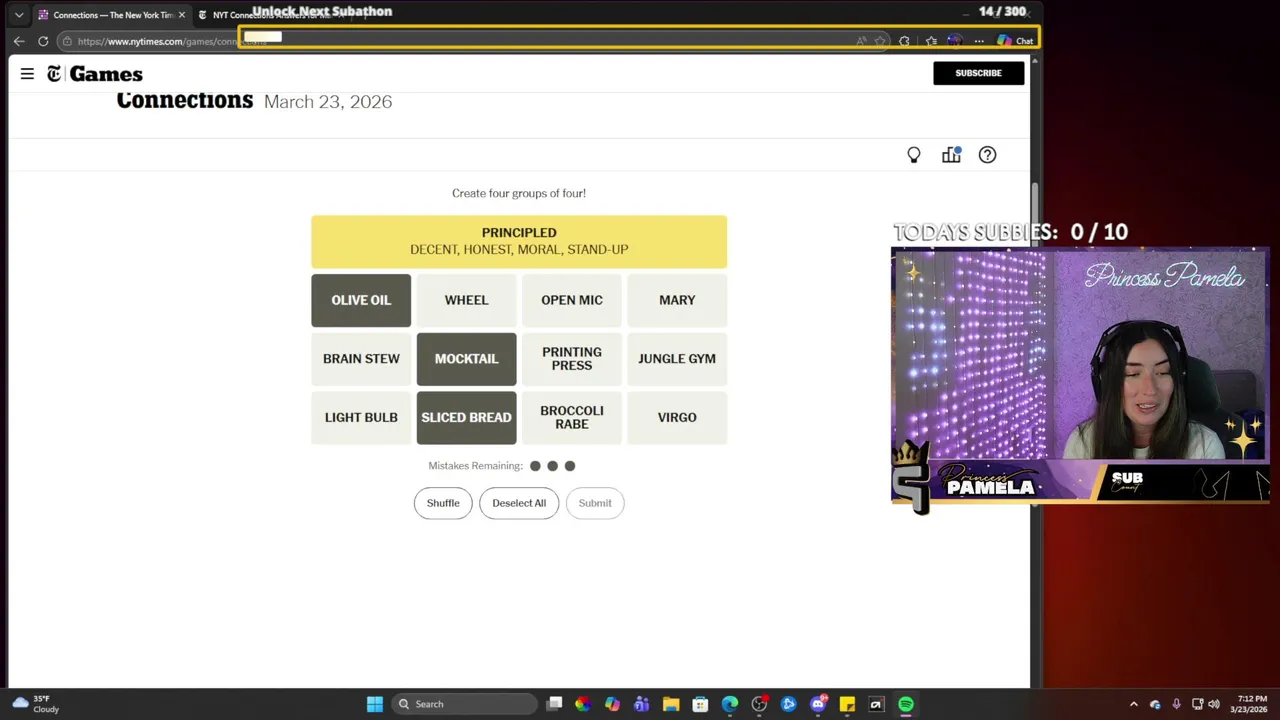
Task: Click the browser extensions refresh icon
Action: pos(904,41)
